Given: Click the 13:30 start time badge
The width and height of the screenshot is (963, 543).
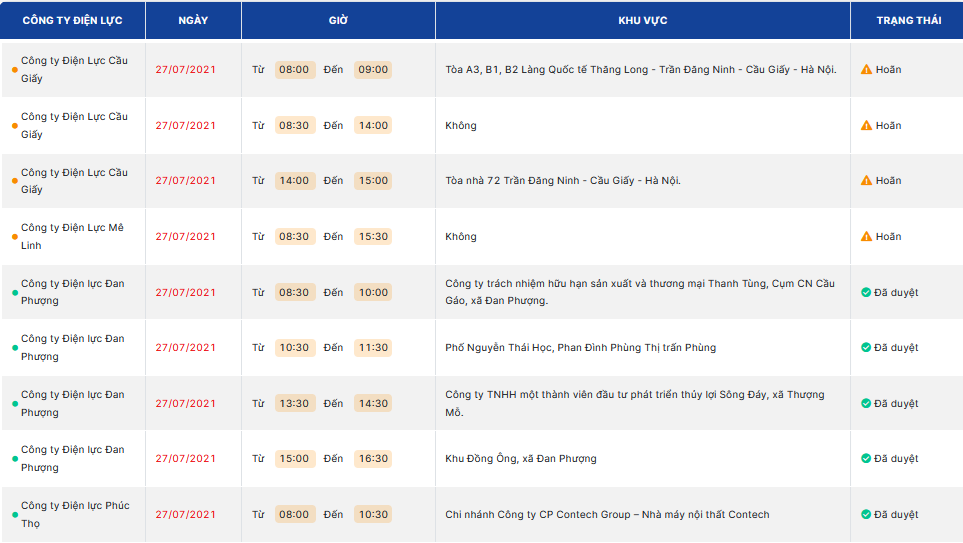Looking at the screenshot, I should click(294, 404).
